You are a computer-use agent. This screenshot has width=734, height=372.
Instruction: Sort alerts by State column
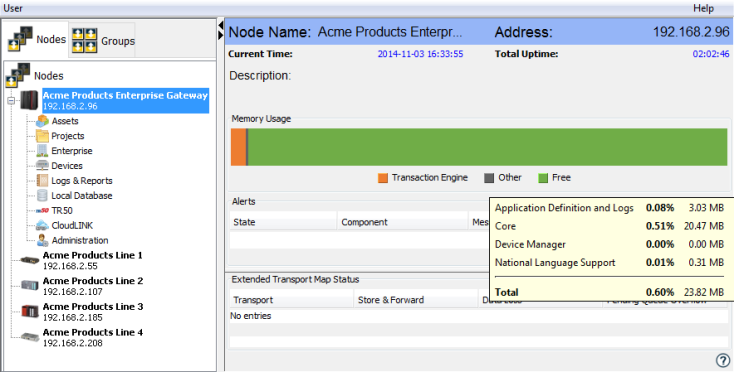tap(283, 222)
